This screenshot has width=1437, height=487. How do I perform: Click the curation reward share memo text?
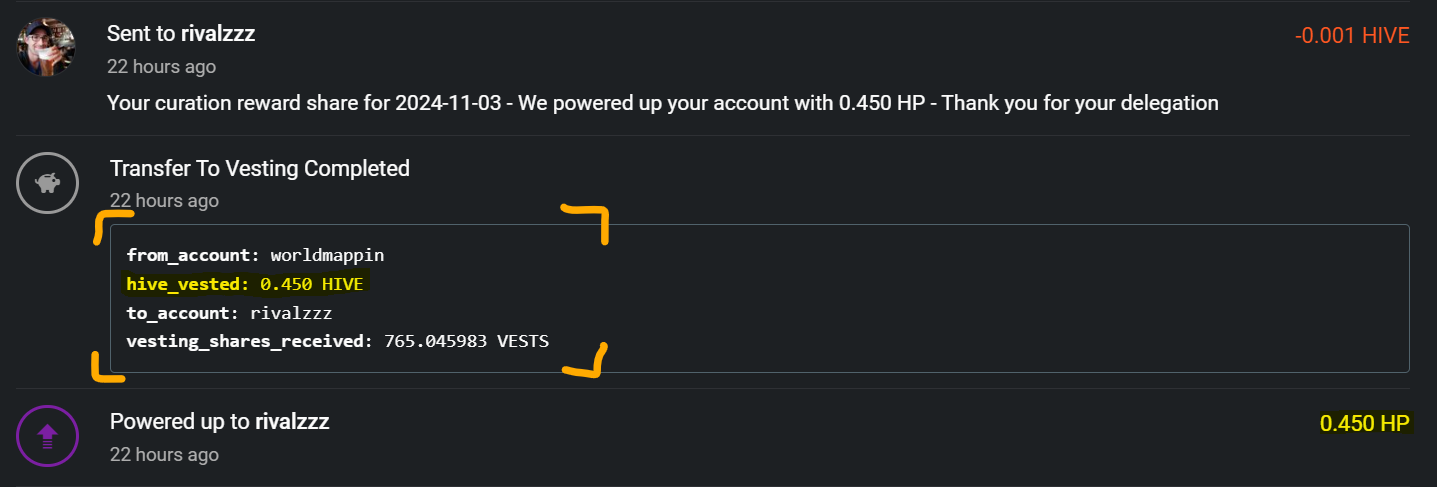[662, 103]
